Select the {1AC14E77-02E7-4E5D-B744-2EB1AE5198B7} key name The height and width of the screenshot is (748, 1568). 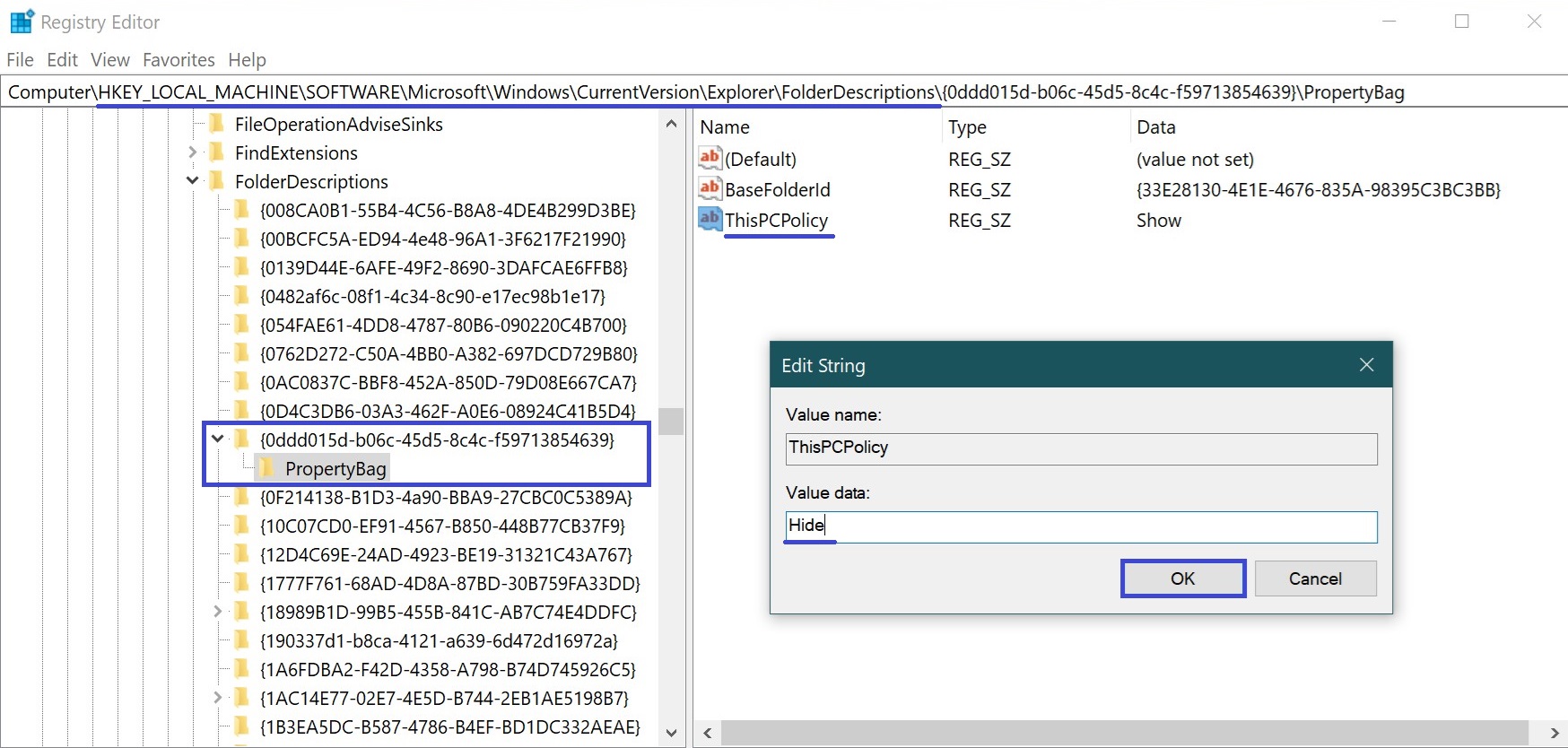click(445, 698)
